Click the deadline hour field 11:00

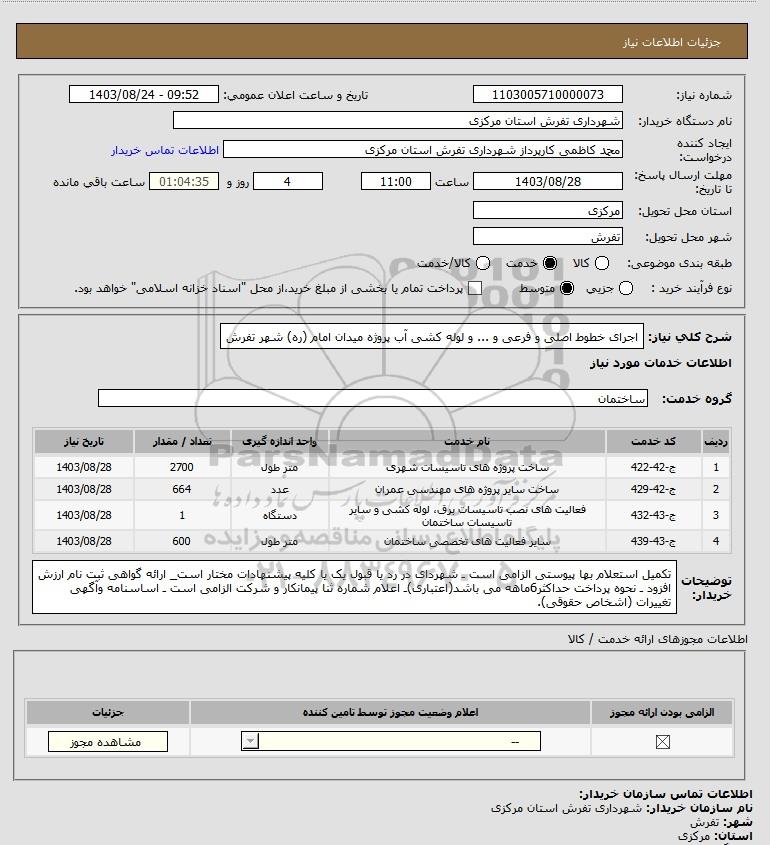[x=396, y=181]
